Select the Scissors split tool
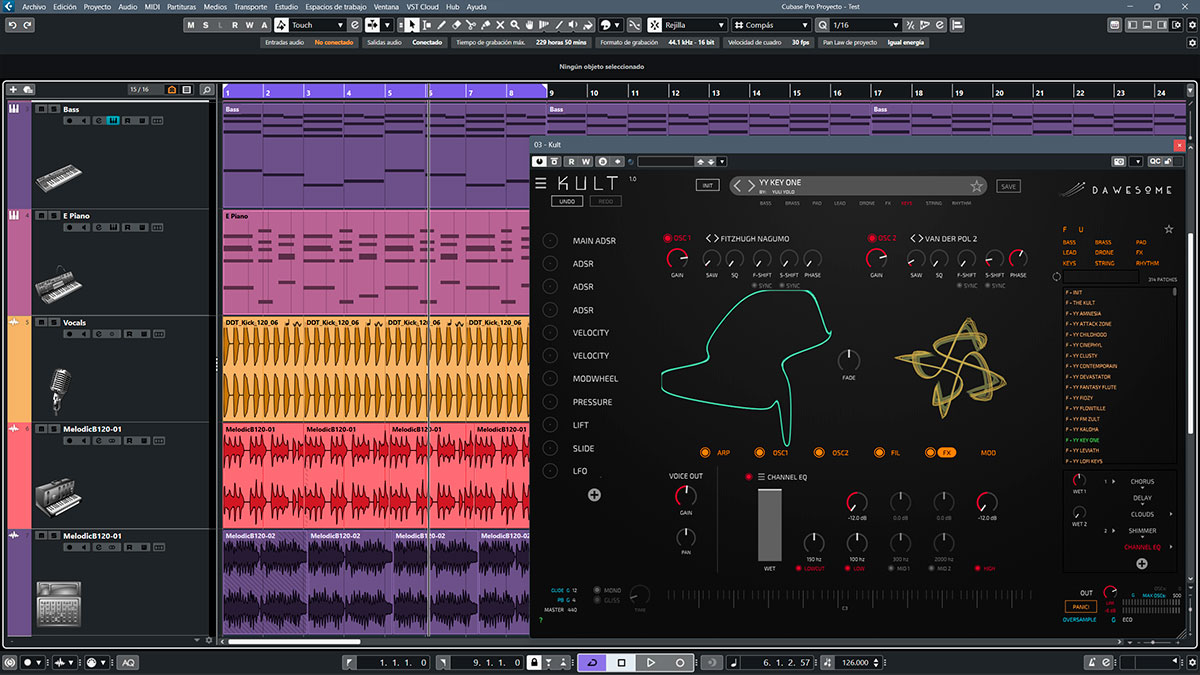 (471, 24)
